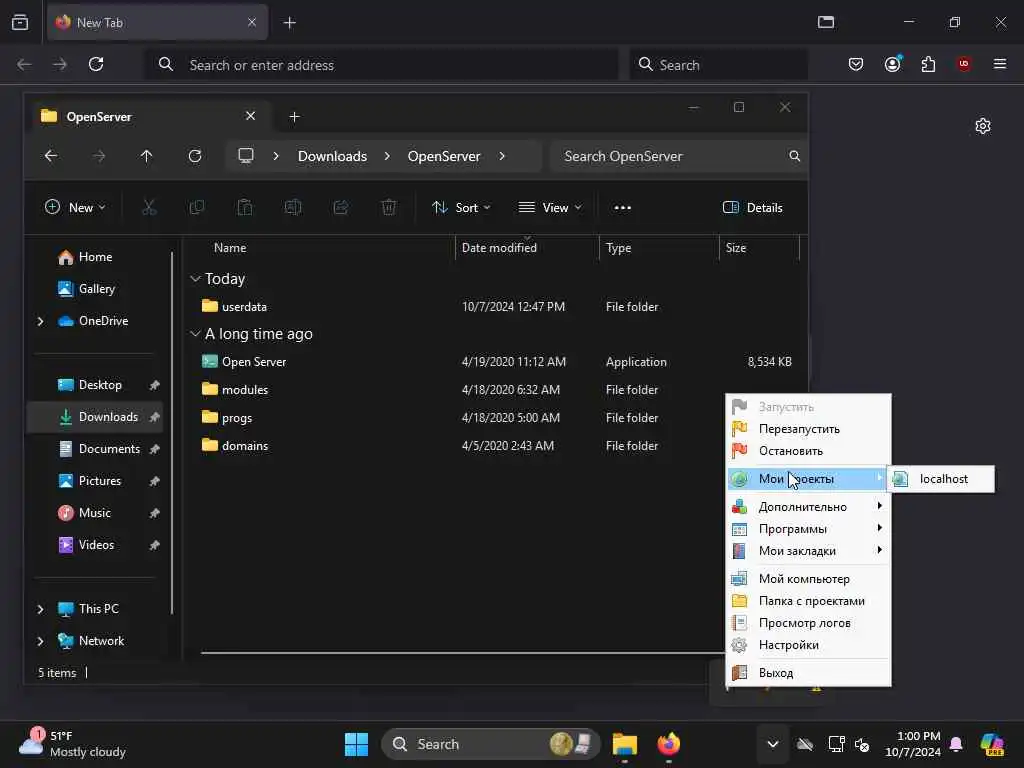Expand Network in navigation pane
The image size is (1024, 768).
tap(40, 641)
